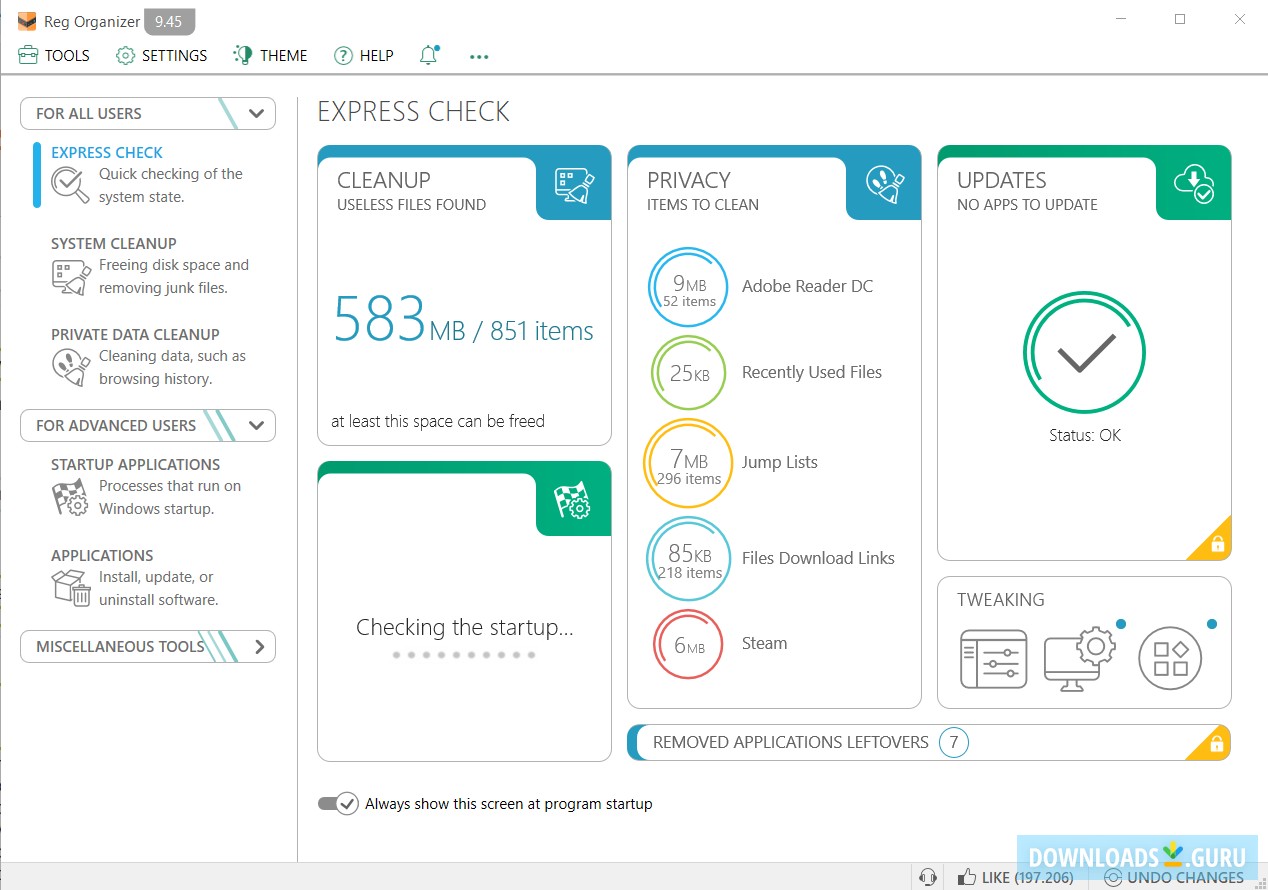Click UNDO CHANGES in the status bar

point(1175,877)
